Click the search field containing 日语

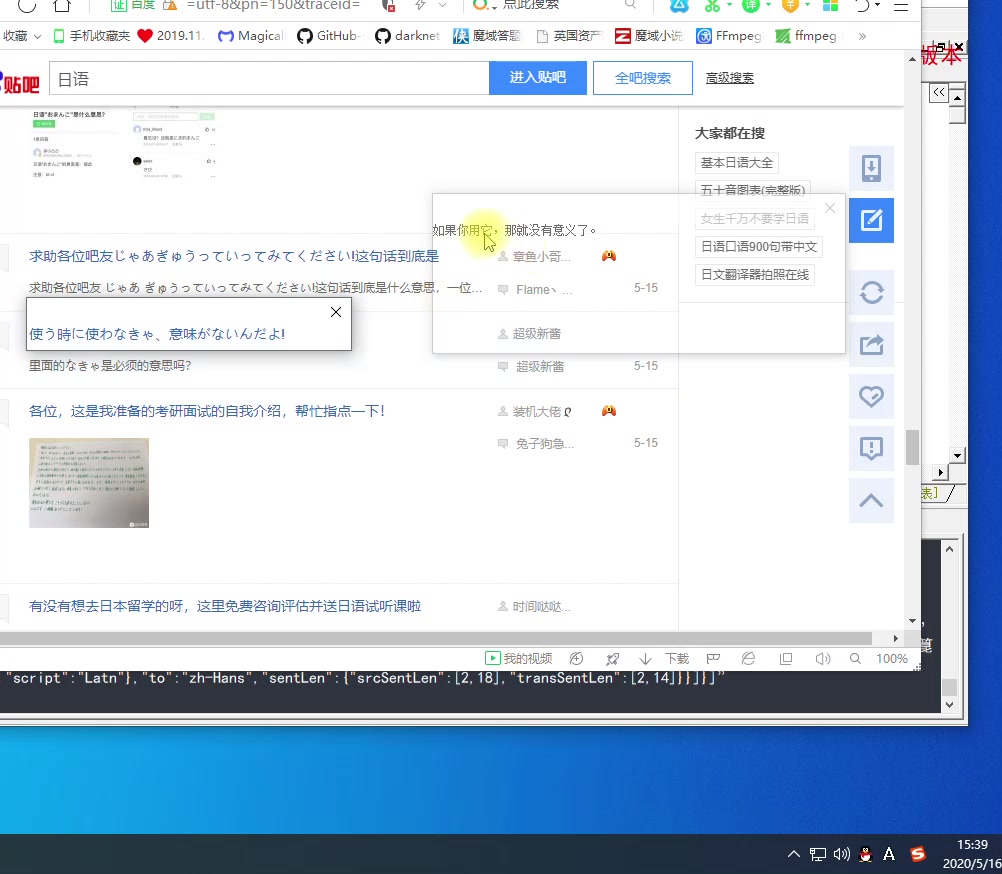(x=270, y=77)
